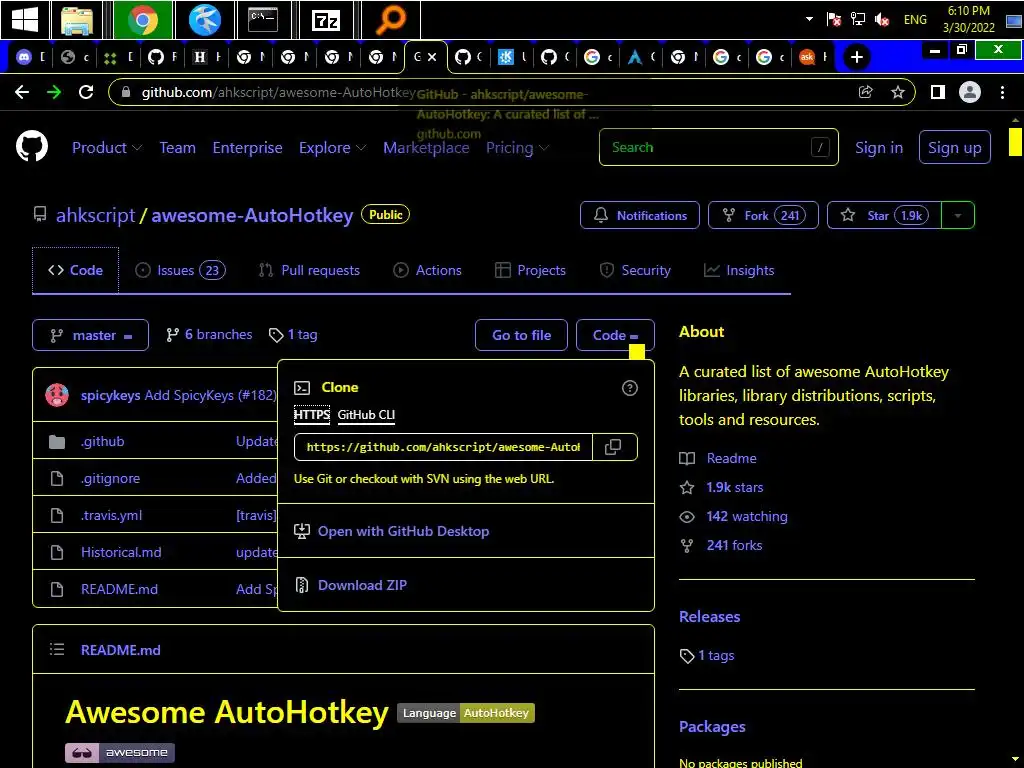
Task: Open the Projects tab
Action: tap(530, 270)
